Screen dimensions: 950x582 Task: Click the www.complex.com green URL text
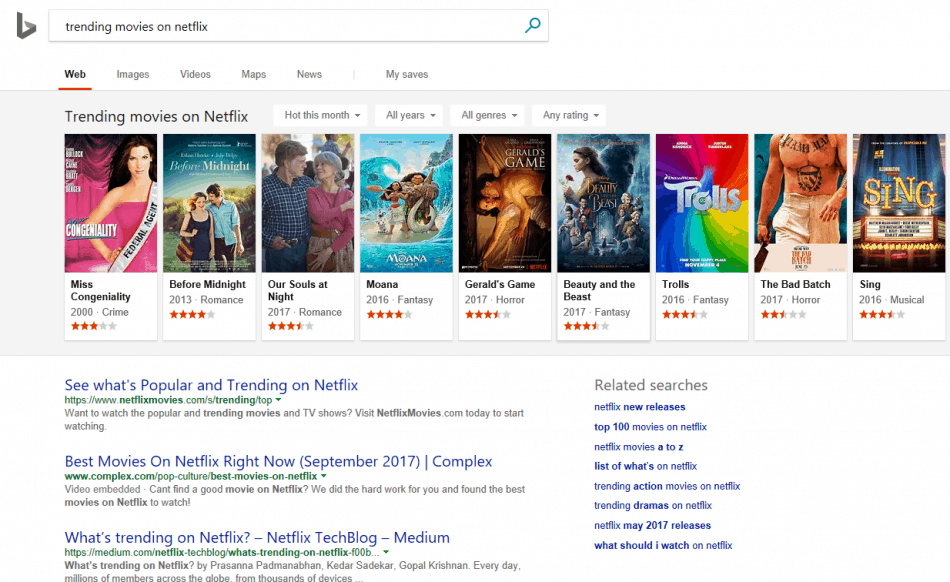pyautogui.click(x=191, y=477)
